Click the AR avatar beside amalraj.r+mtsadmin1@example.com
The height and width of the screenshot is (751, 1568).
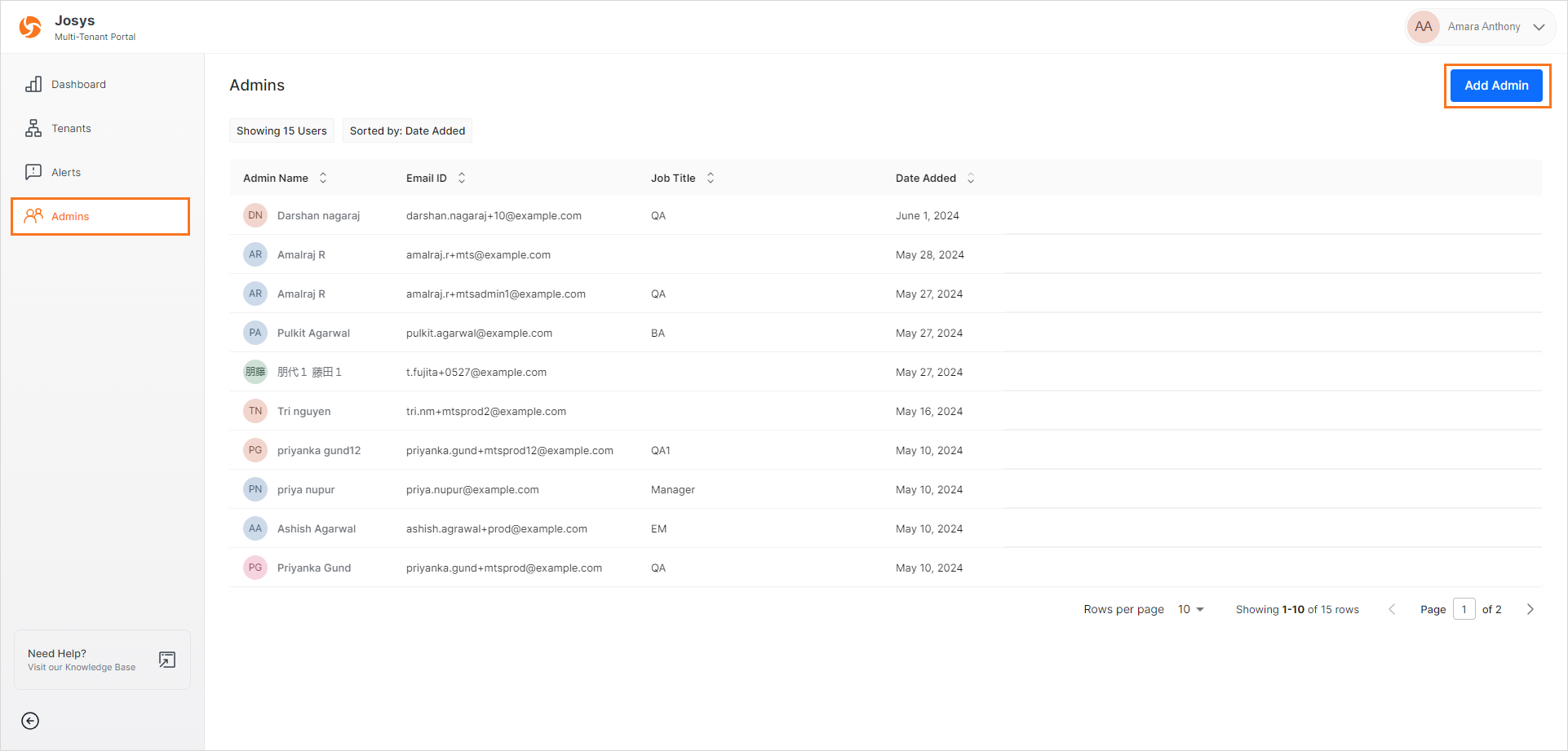click(x=255, y=294)
